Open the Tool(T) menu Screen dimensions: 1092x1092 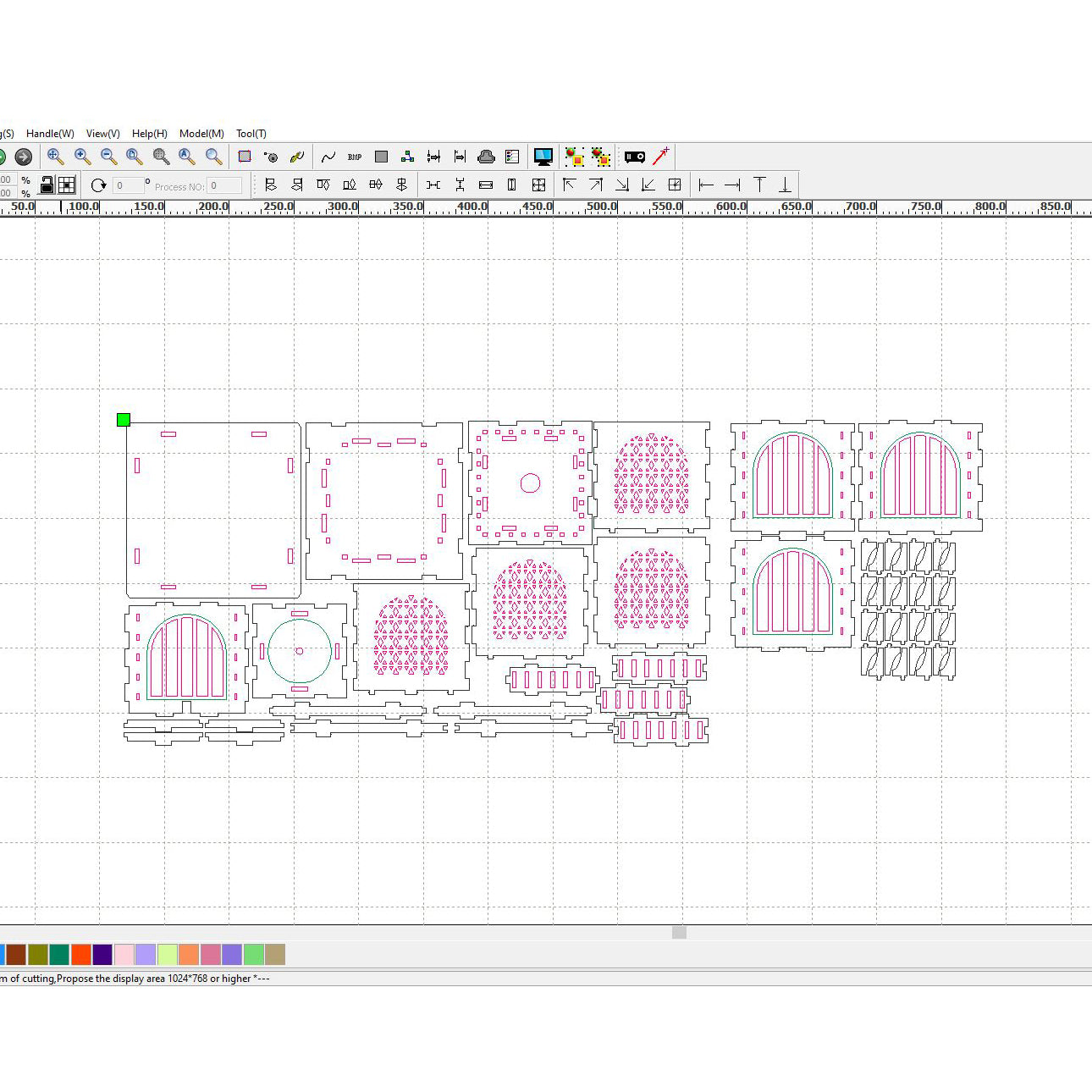pyautogui.click(x=251, y=134)
